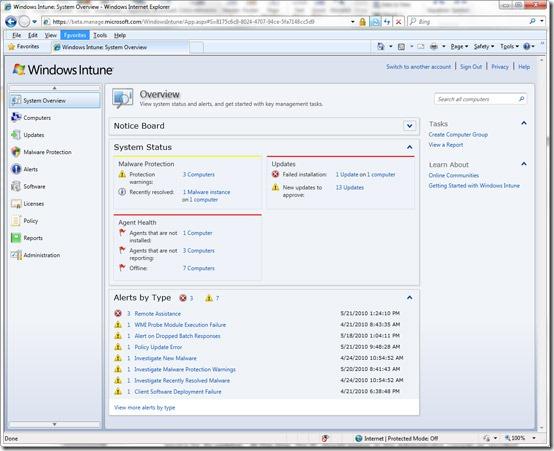Open Malware Protection shield icon

tap(16, 152)
